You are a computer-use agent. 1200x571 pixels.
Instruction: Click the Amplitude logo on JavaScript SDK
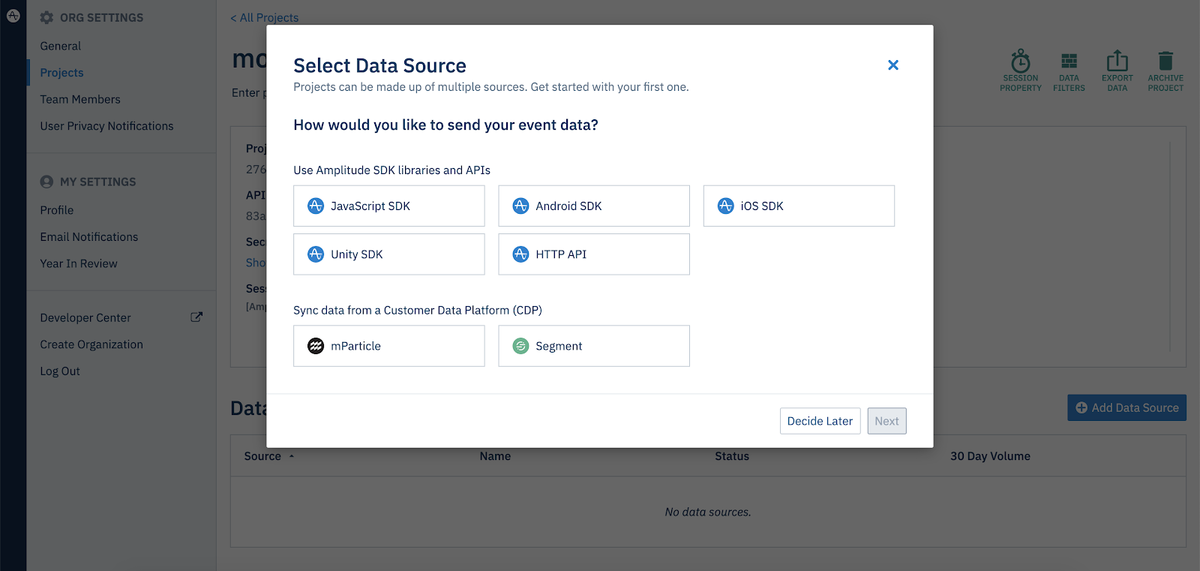(316, 206)
